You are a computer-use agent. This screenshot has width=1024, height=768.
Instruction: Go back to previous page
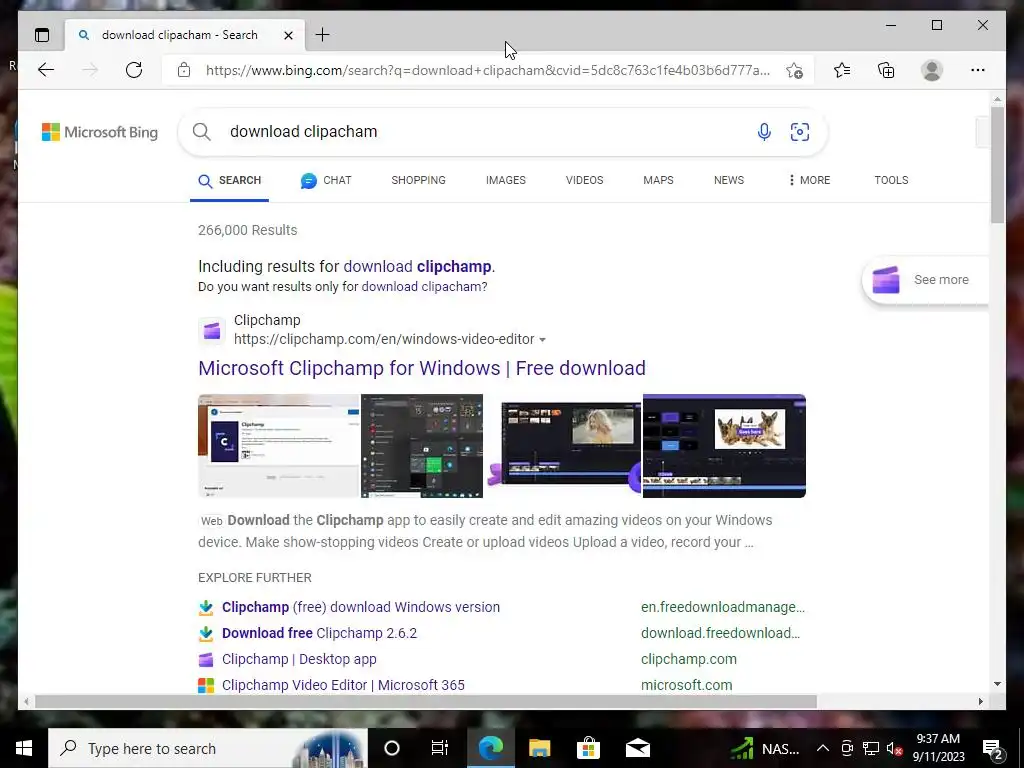[46, 70]
